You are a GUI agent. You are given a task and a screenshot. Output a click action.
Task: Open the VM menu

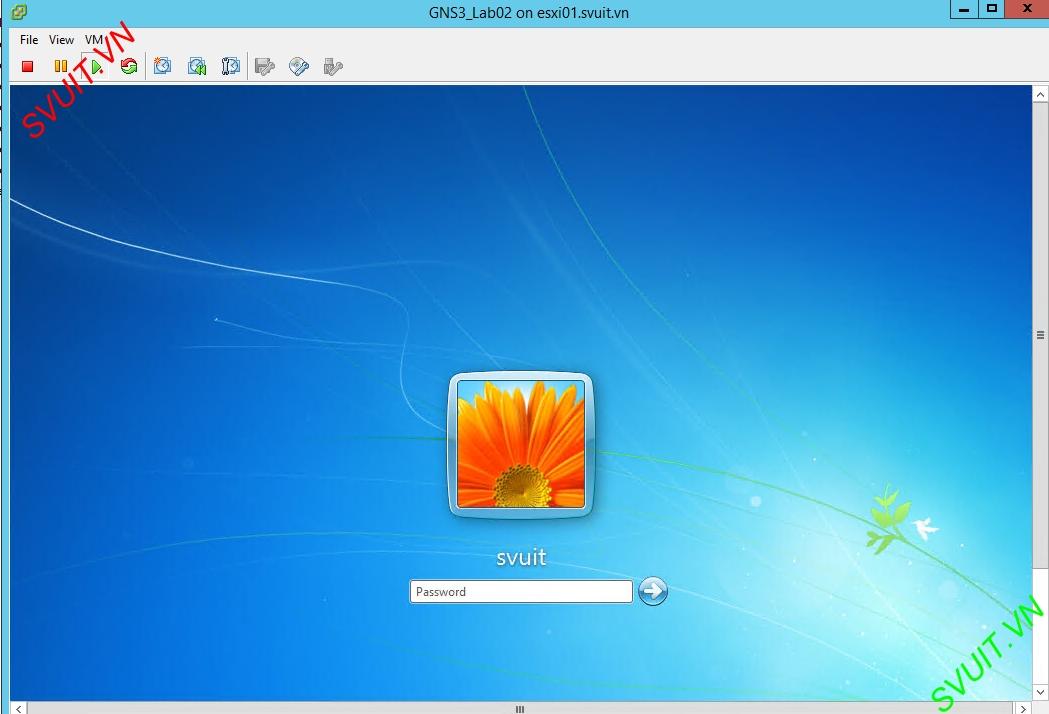(x=94, y=39)
